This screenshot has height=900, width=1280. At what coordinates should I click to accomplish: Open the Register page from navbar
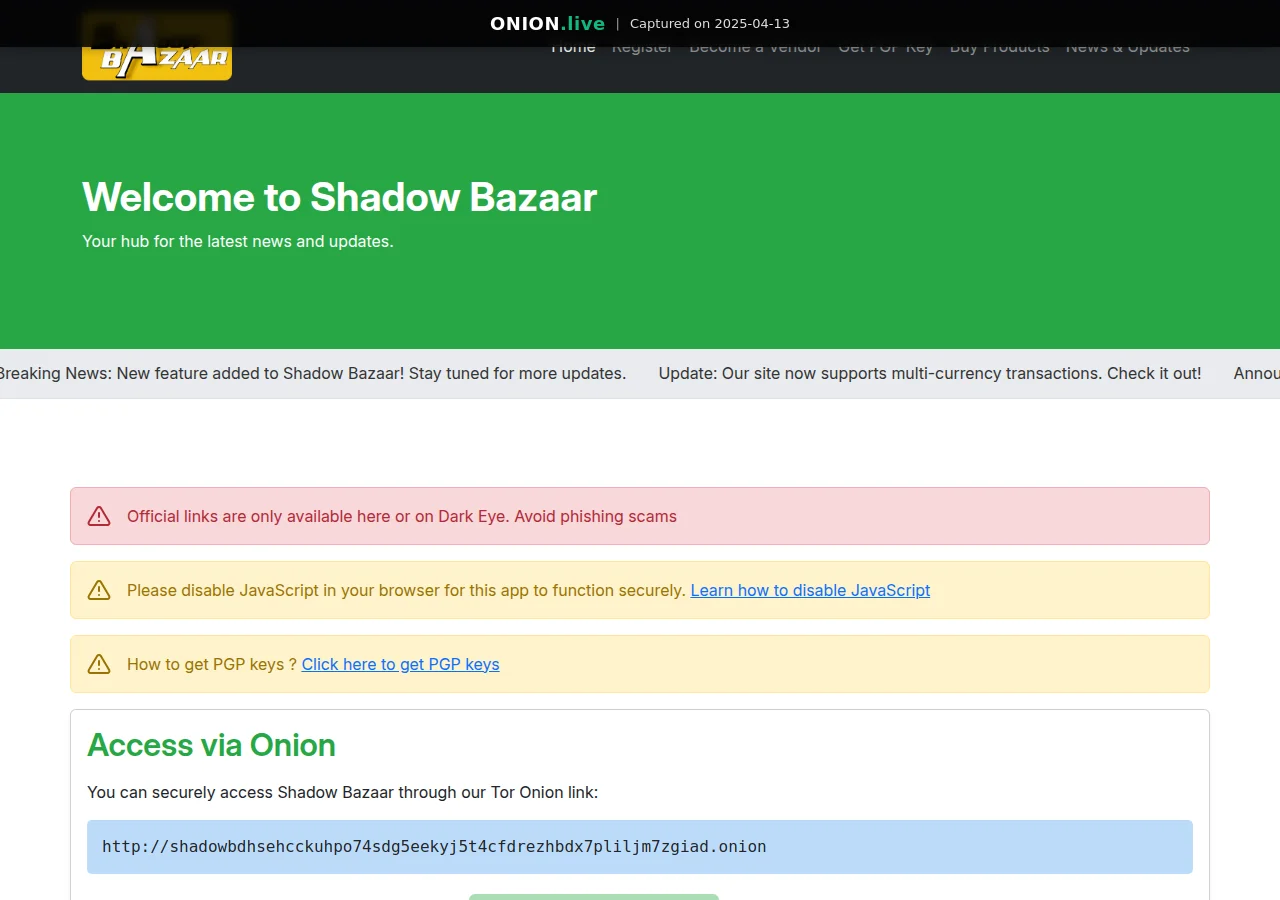[x=642, y=48]
